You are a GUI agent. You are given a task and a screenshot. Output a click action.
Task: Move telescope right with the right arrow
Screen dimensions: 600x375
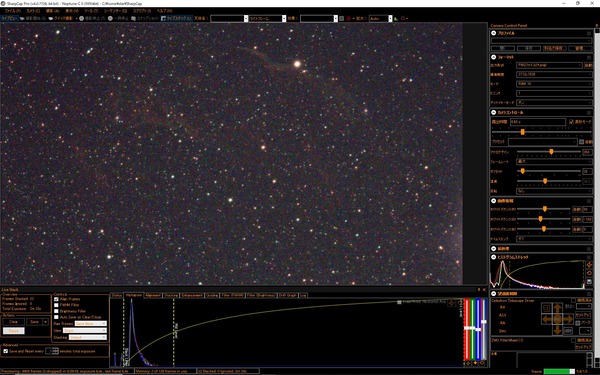(x=568, y=319)
